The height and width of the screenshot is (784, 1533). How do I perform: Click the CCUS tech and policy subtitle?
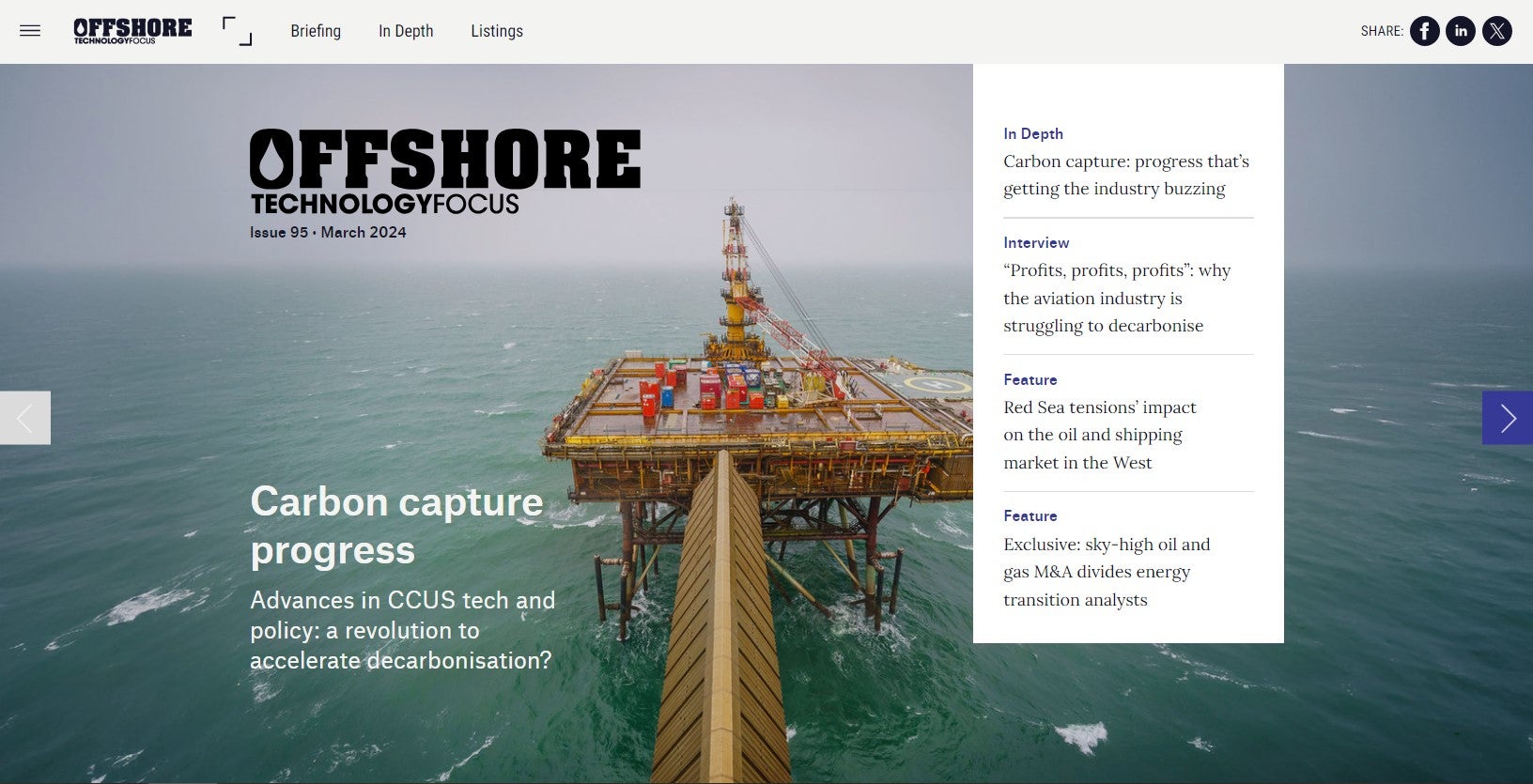tap(402, 630)
